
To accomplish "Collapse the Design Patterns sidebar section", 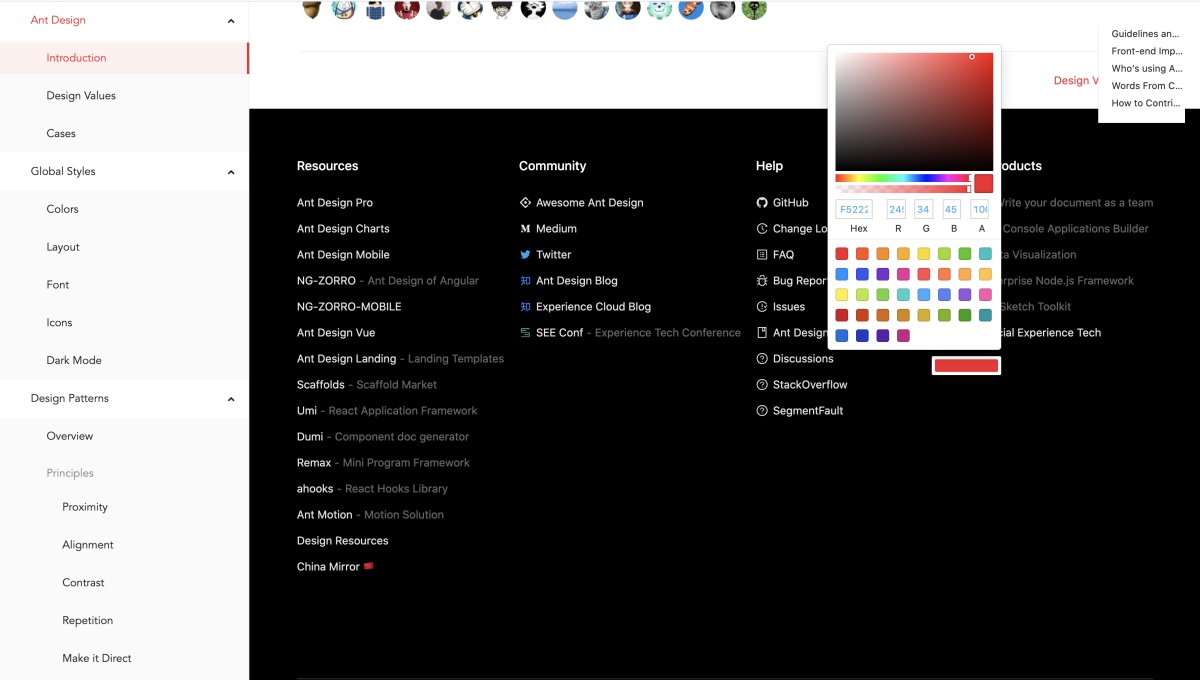I will (x=231, y=399).
